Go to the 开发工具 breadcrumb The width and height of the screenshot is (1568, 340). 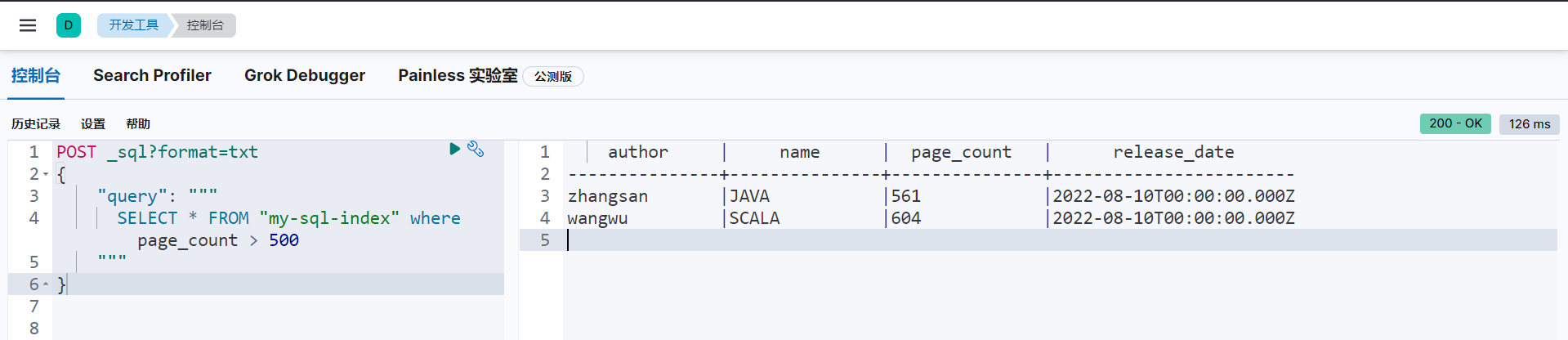134,25
